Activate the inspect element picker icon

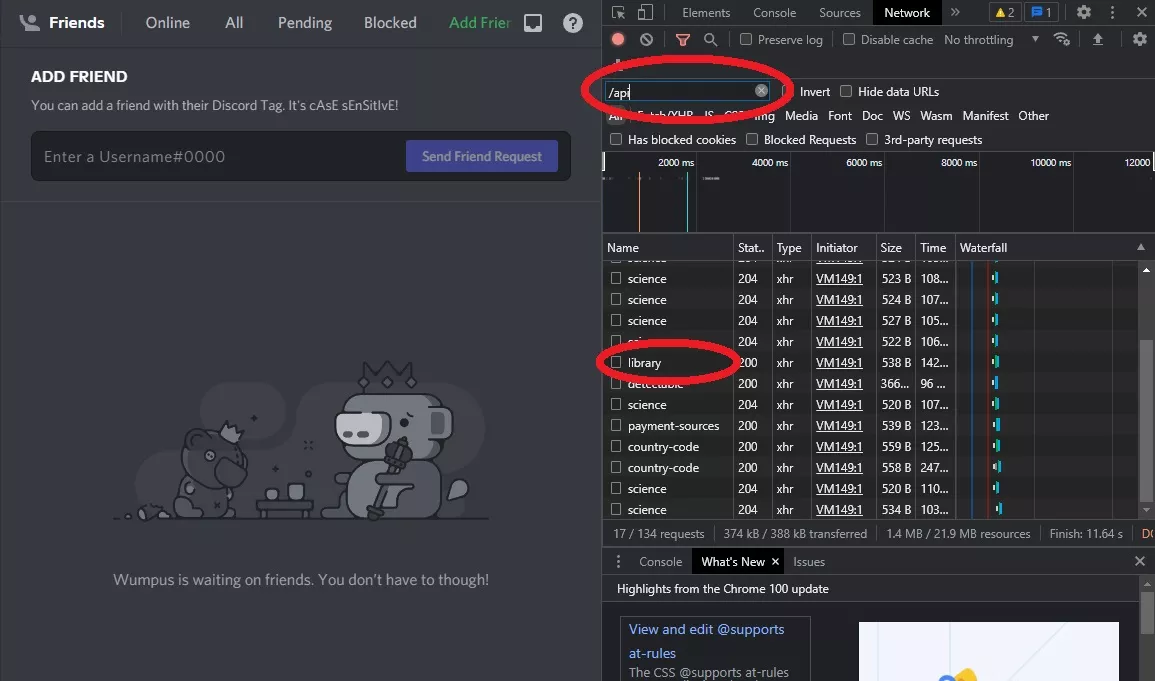[619, 13]
